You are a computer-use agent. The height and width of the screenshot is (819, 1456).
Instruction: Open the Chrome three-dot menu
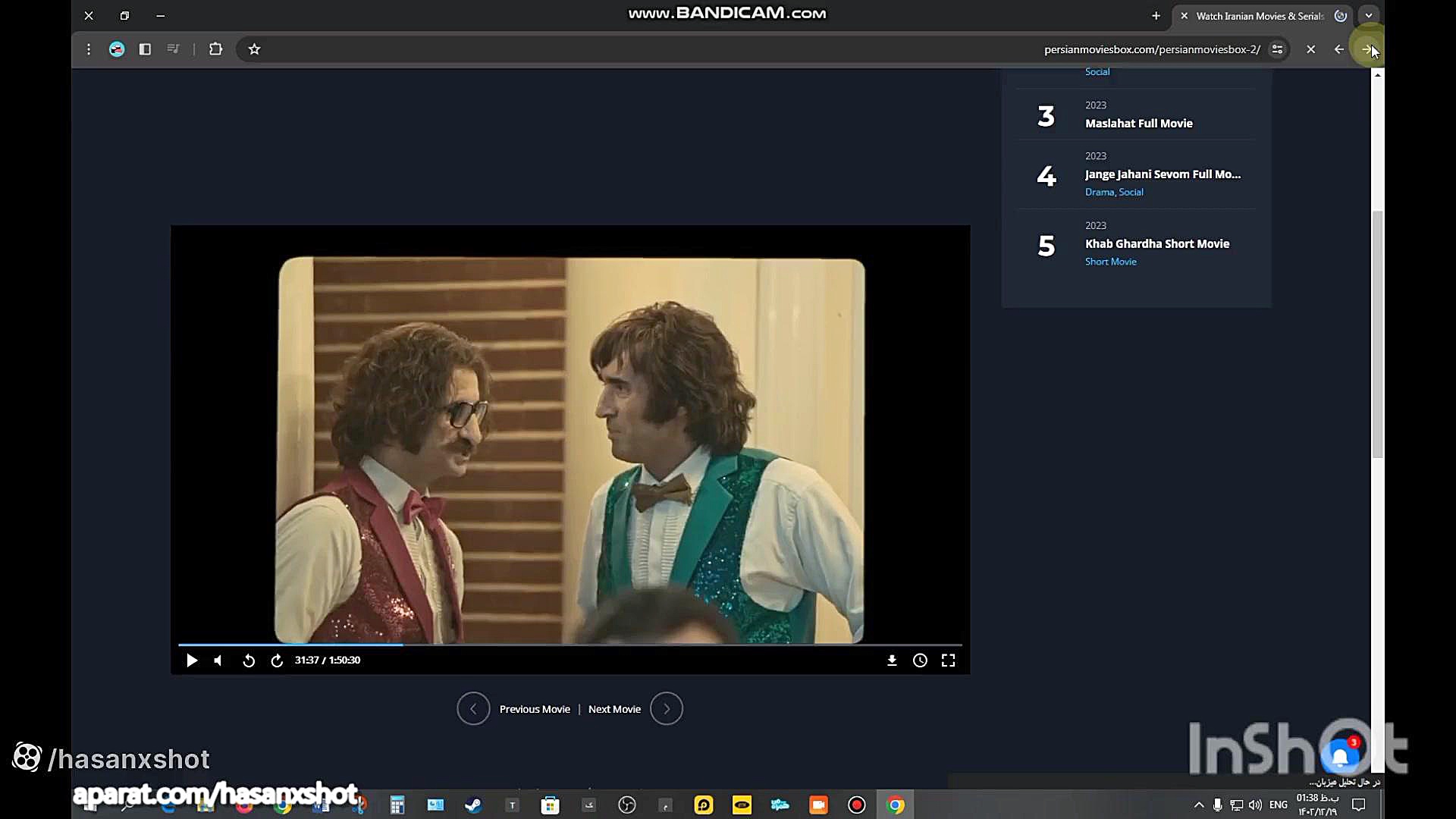coord(89,49)
